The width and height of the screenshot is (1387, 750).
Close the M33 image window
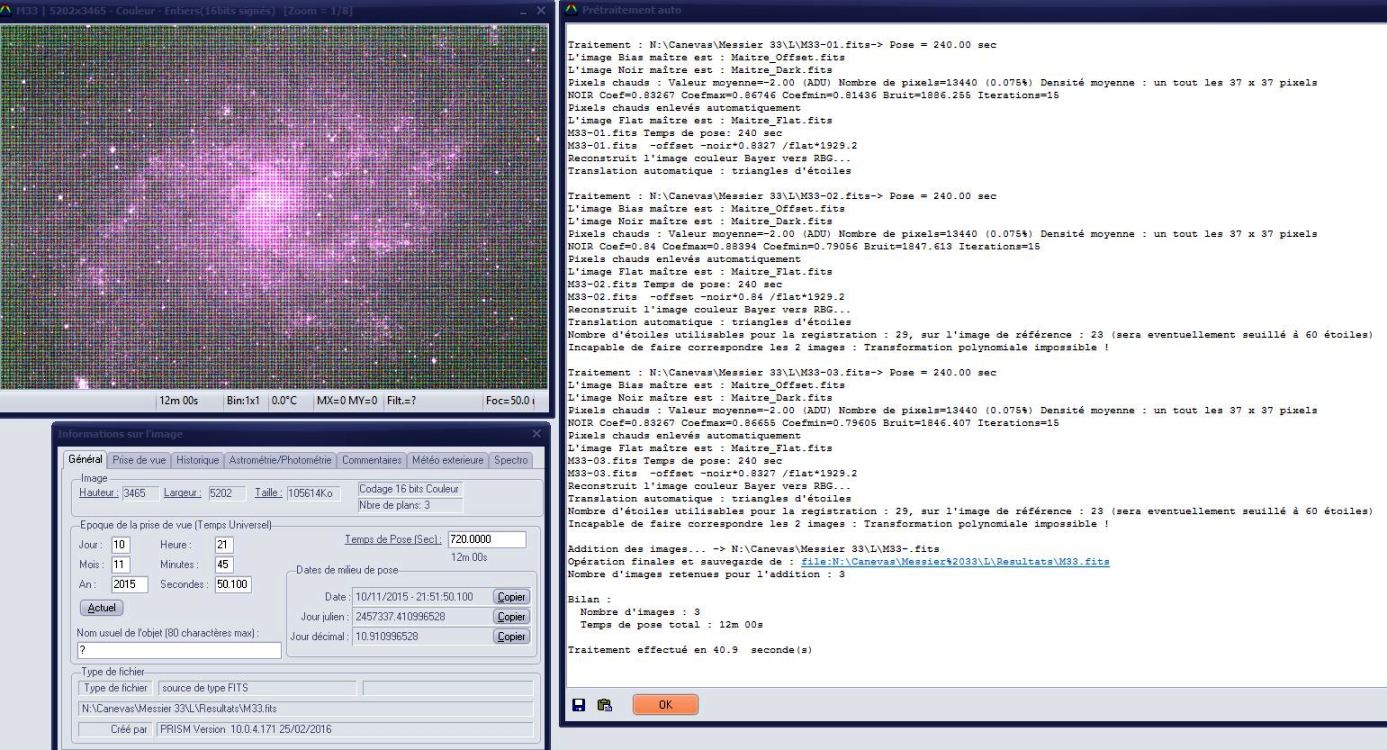pyautogui.click(x=543, y=9)
